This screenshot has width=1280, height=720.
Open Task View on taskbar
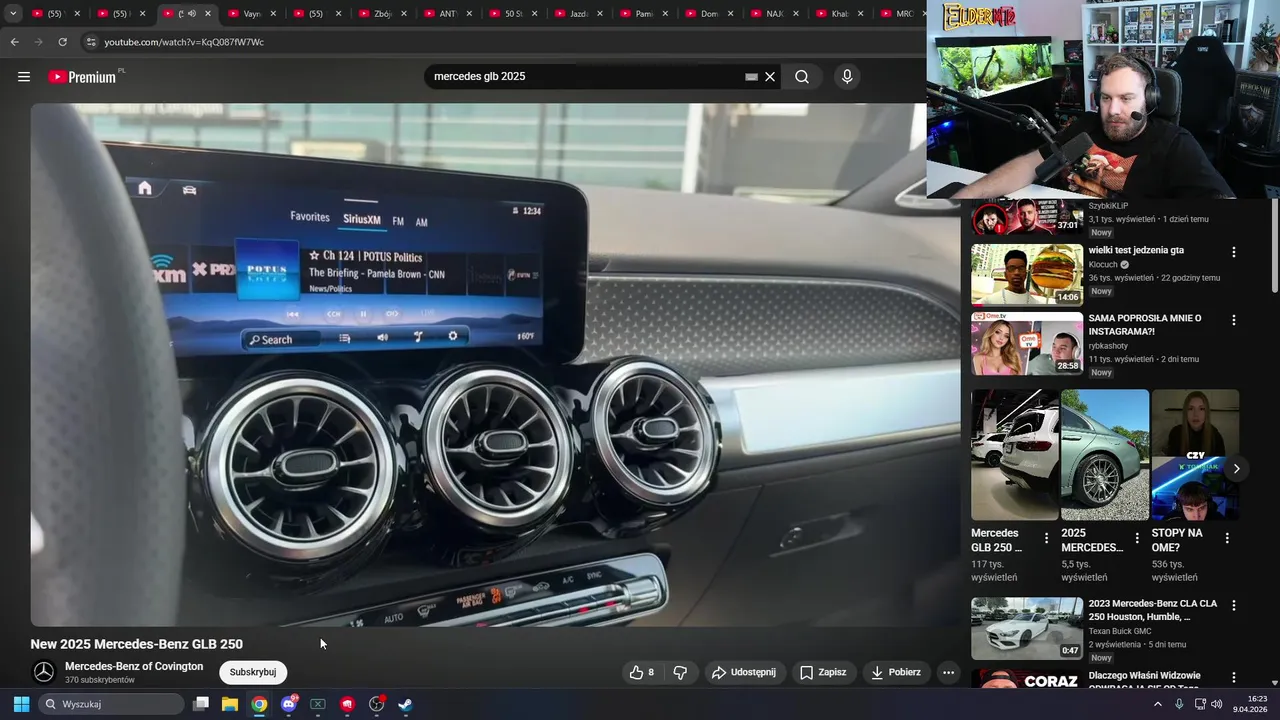pyautogui.click(x=201, y=704)
